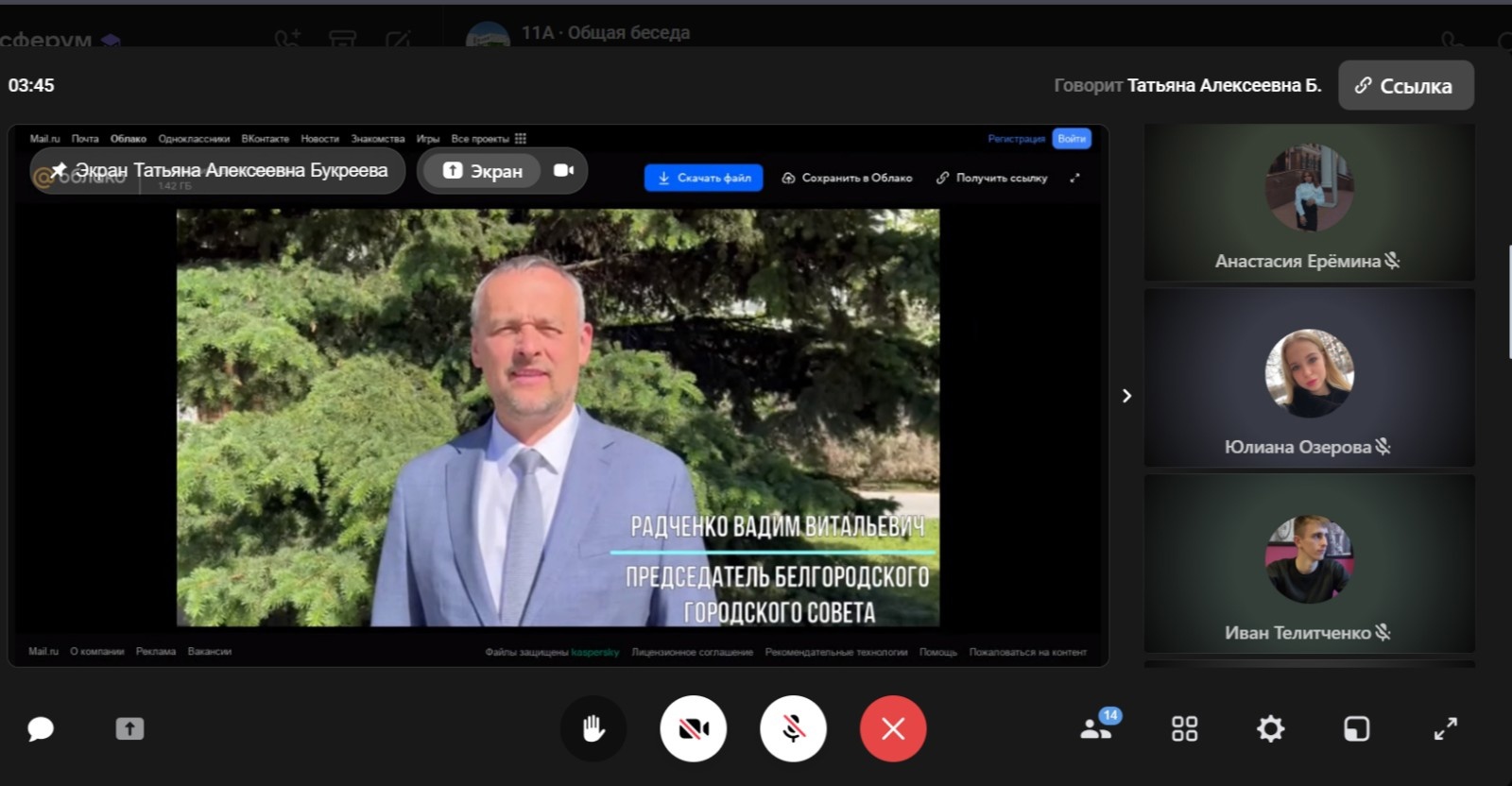This screenshot has width=1512, height=786.
Task: Open Игры in Mail.ru top bar
Action: pos(428,139)
